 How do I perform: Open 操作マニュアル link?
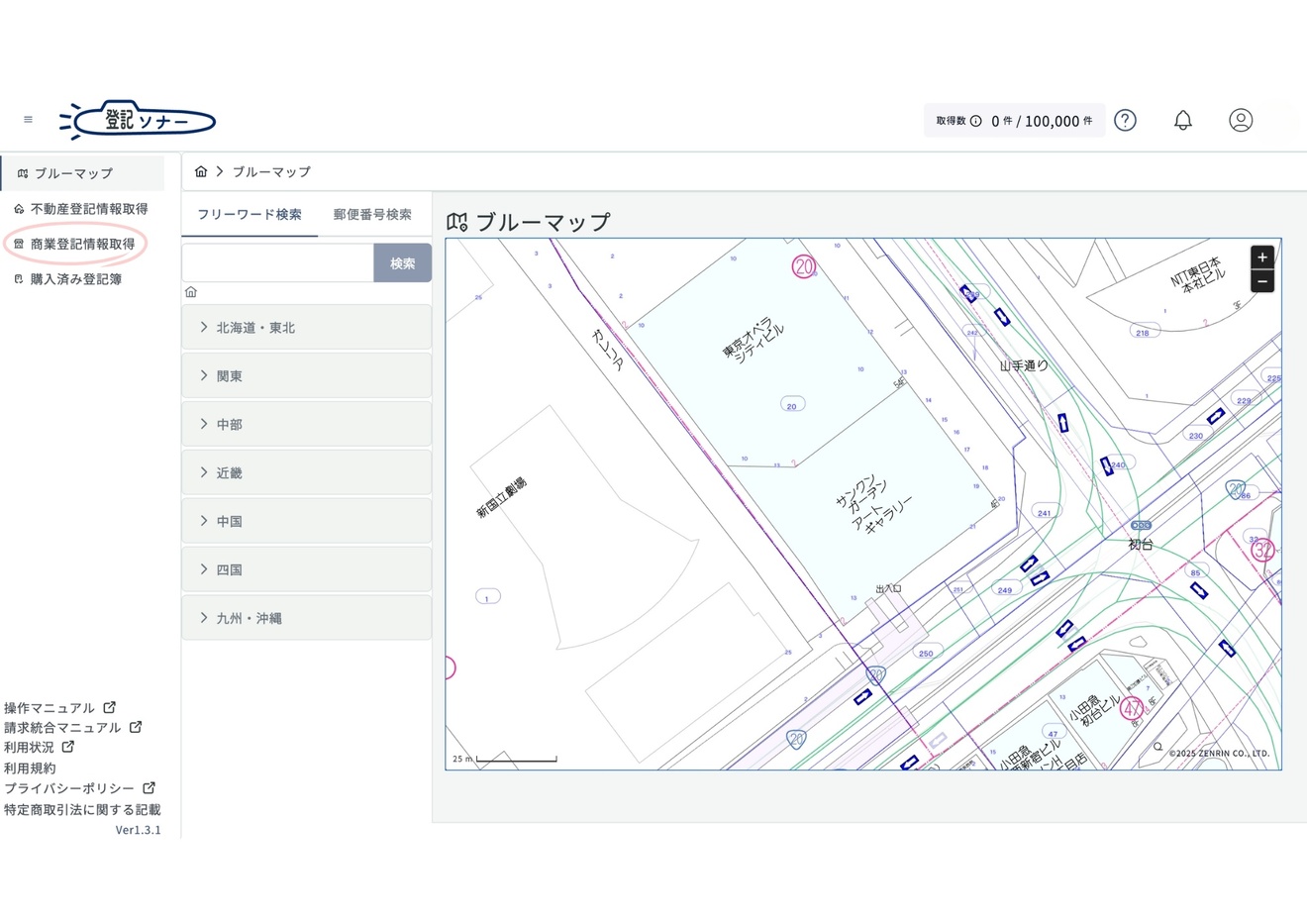coord(59,708)
